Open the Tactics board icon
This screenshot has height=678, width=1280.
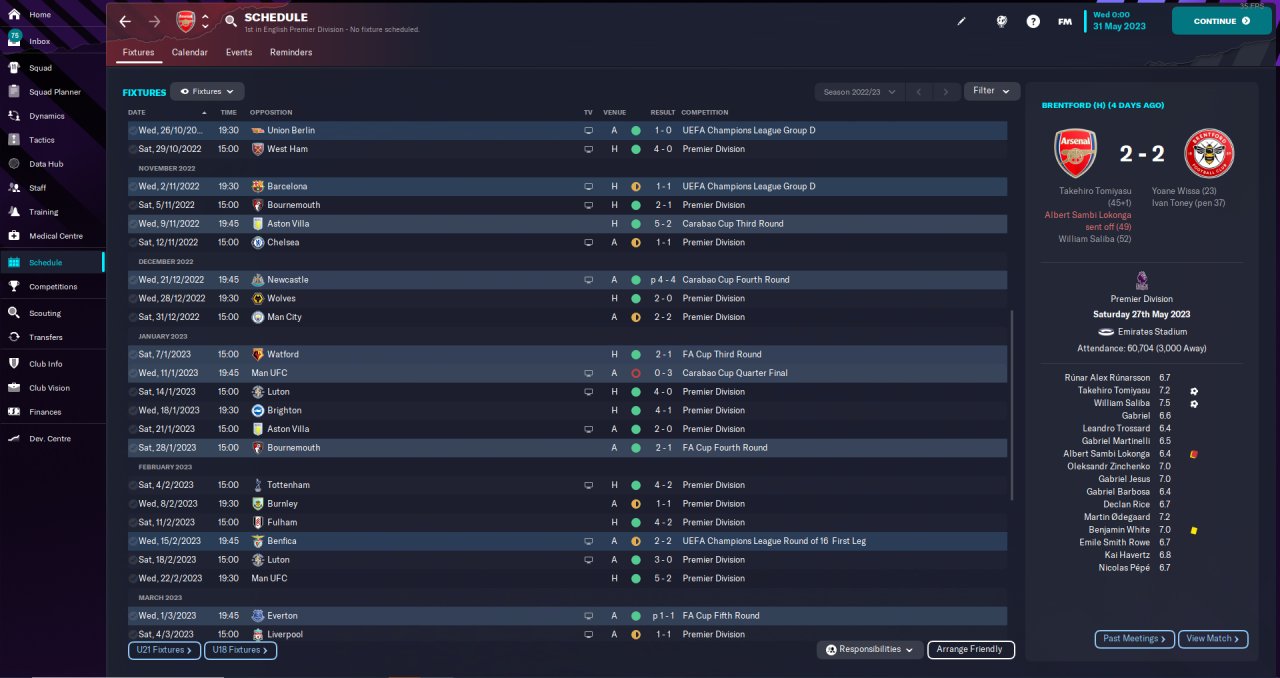click(14, 140)
